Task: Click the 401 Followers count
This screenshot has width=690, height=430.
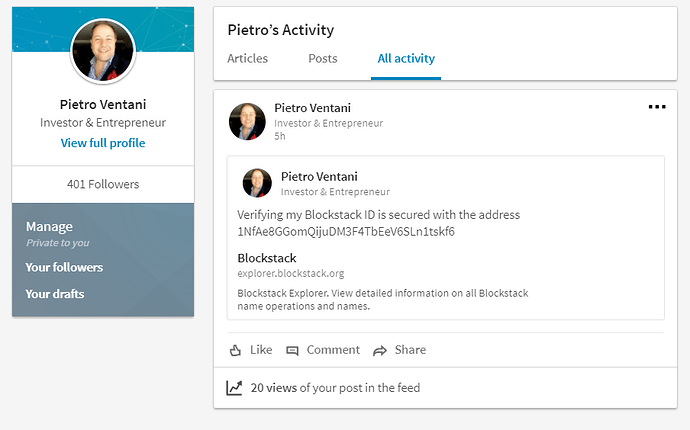Action: pyautogui.click(x=103, y=184)
